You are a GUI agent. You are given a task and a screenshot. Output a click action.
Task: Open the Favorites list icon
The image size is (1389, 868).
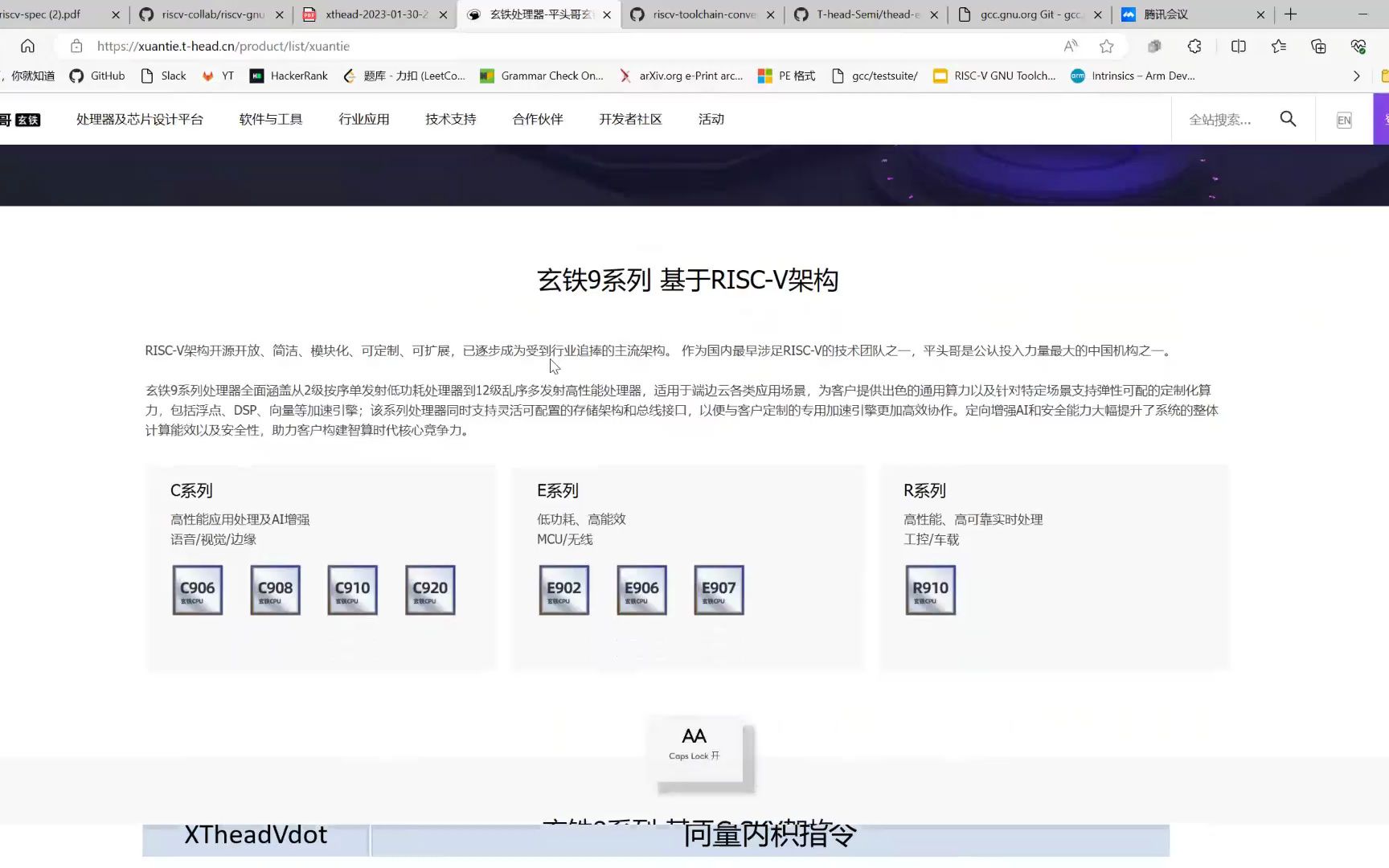(1279, 46)
